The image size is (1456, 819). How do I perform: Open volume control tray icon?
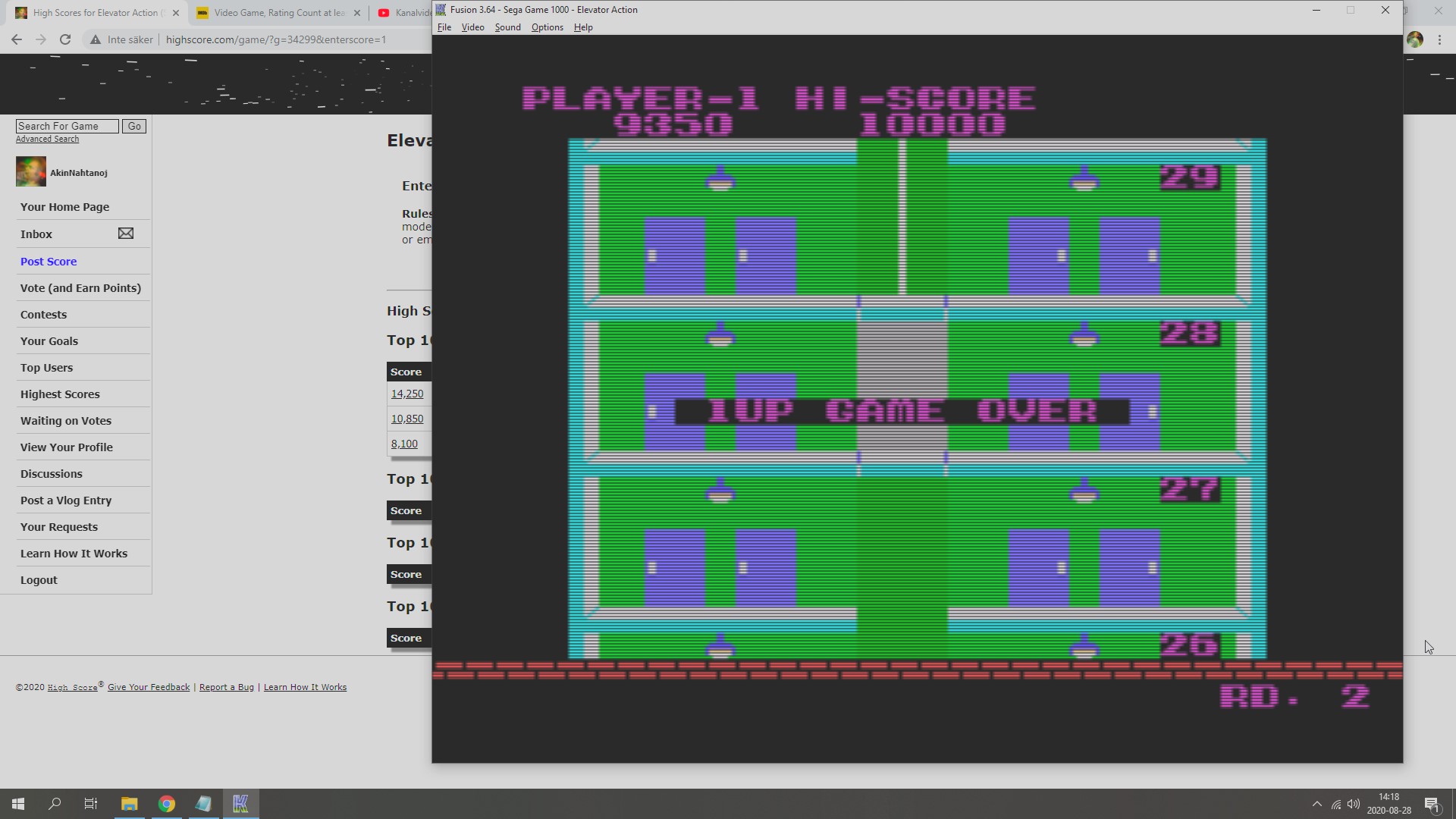(1354, 804)
